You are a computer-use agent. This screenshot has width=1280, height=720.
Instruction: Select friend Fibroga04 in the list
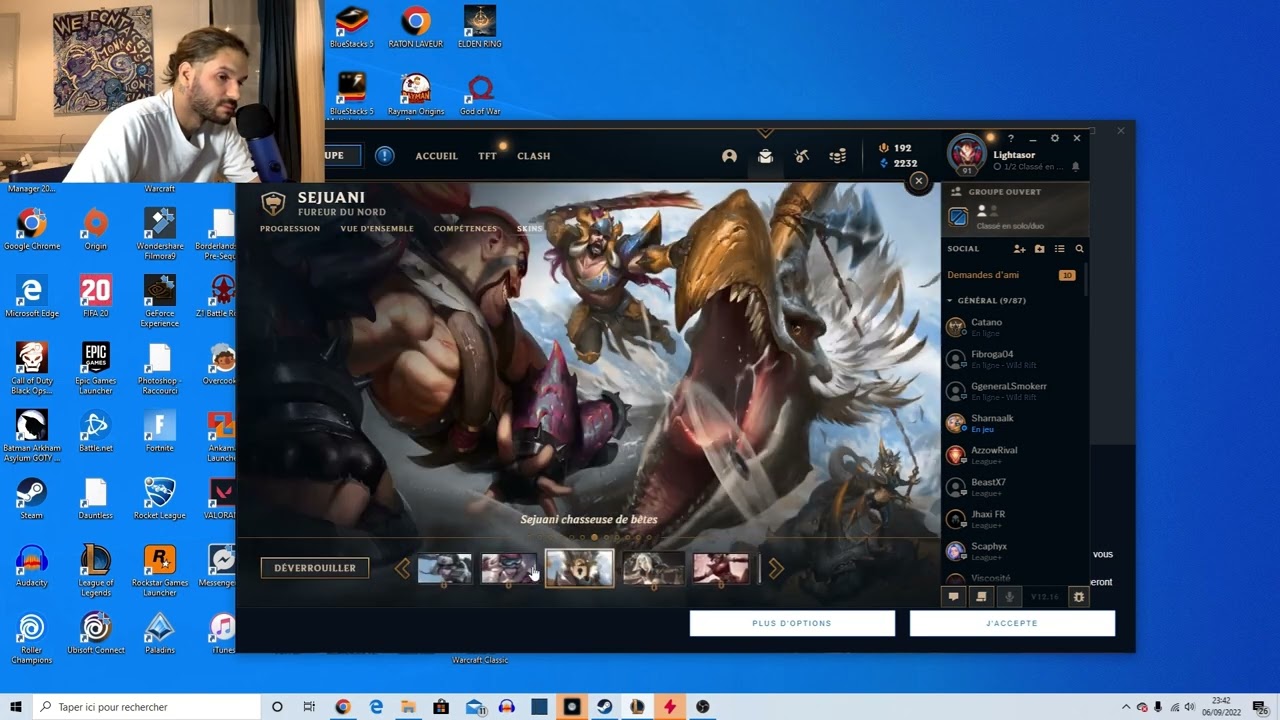coord(1011,359)
